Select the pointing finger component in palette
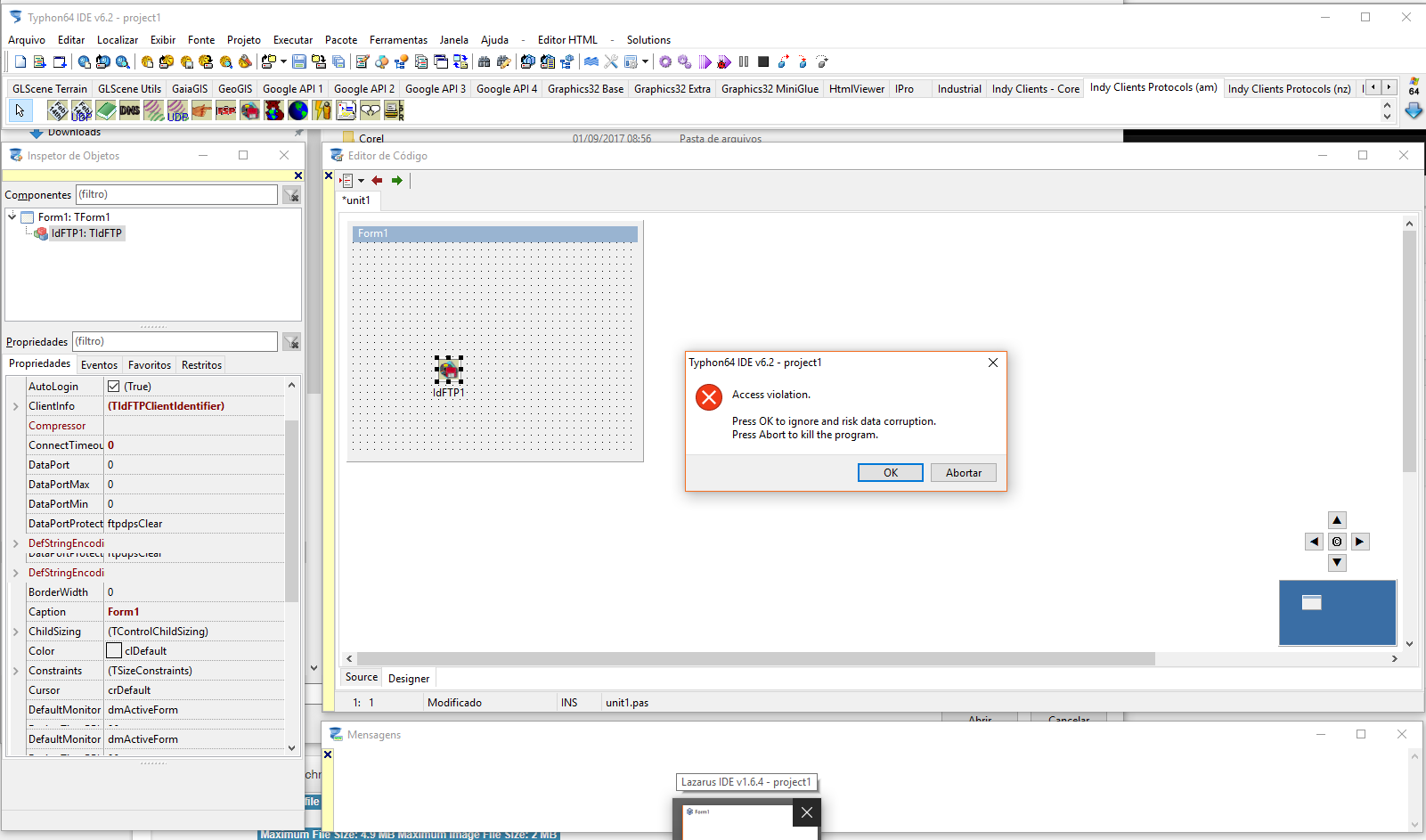The width and height of the screenshot is (1426, 840). tap(202, 110)
